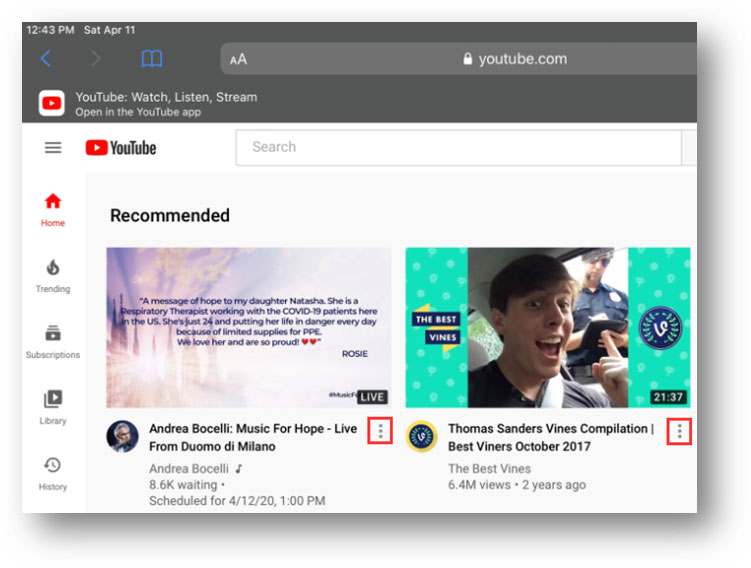Open Trending in sidebar

[53, 276]
